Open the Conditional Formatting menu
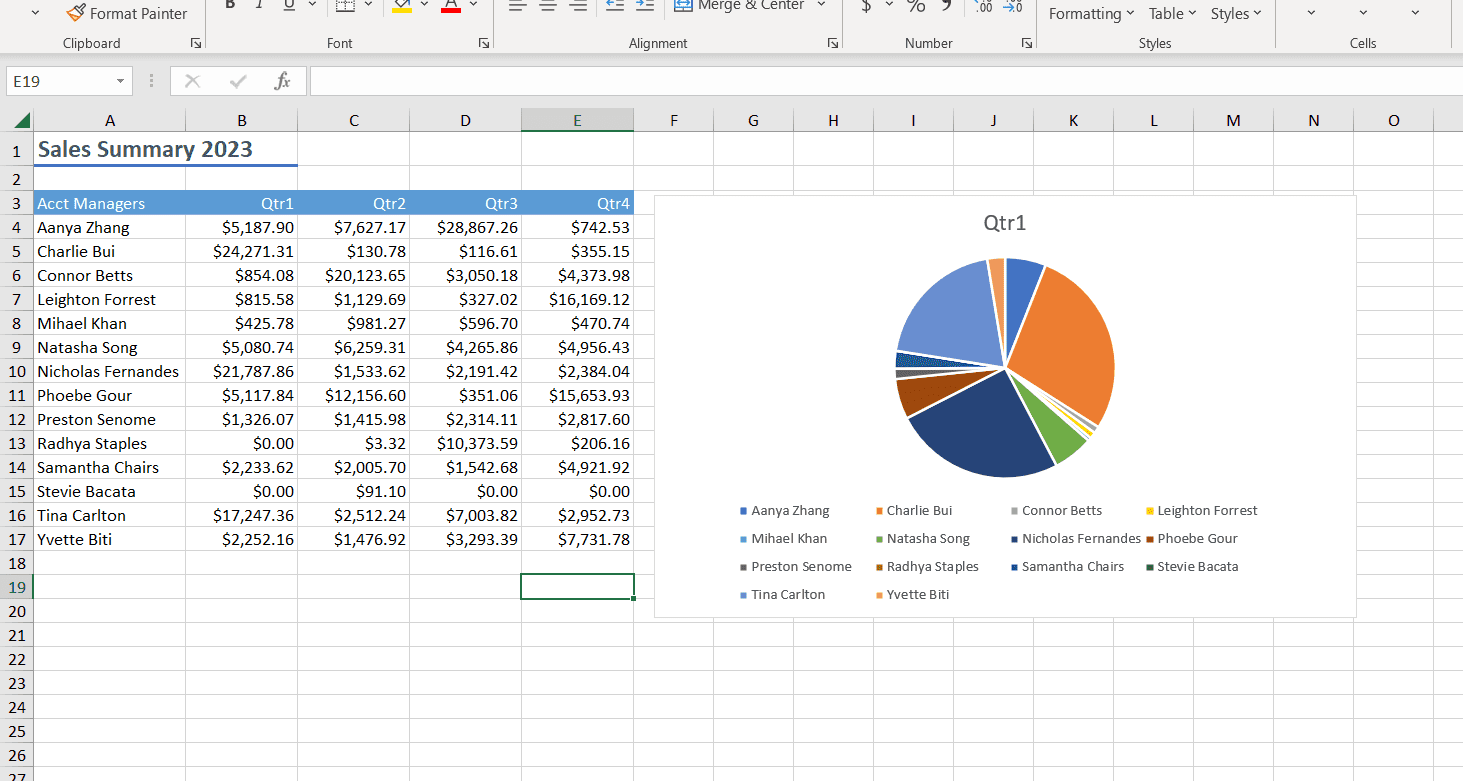Viewport: 1463px width, 781px height. coord(1089,13)
